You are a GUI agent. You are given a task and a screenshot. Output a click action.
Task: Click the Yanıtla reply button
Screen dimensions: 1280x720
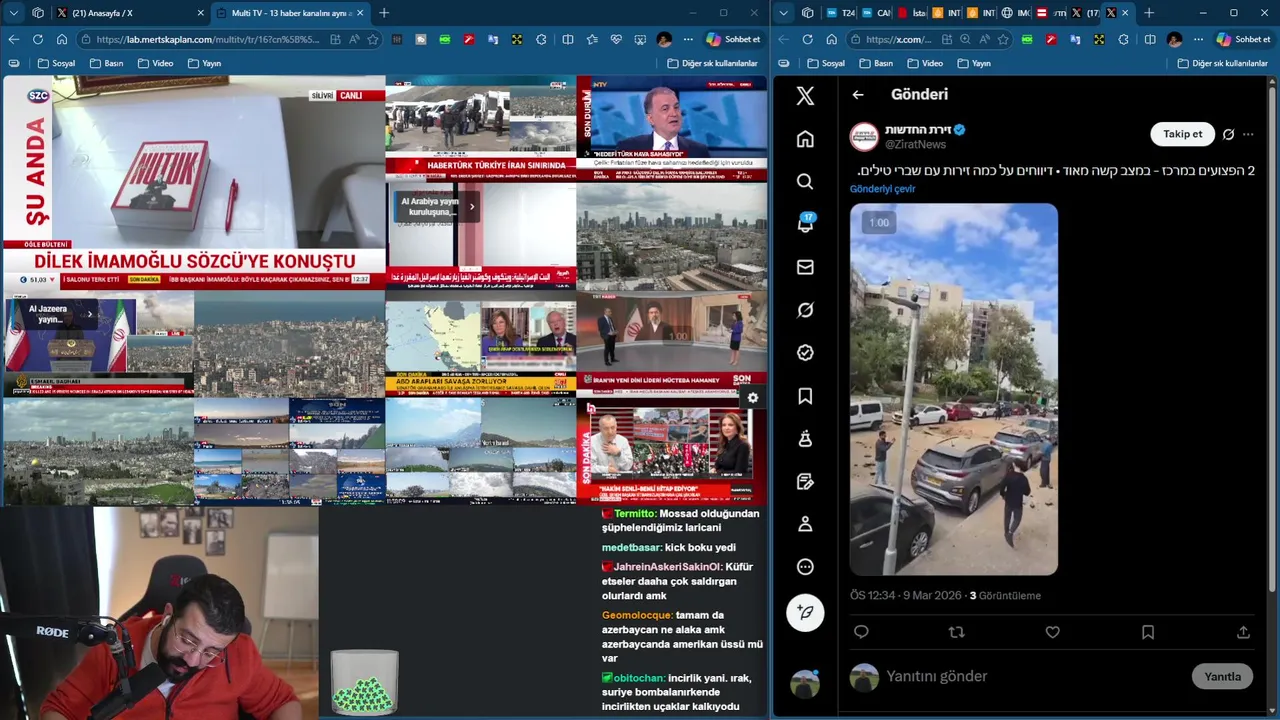pyautogui.click(x=1222, y=676)
